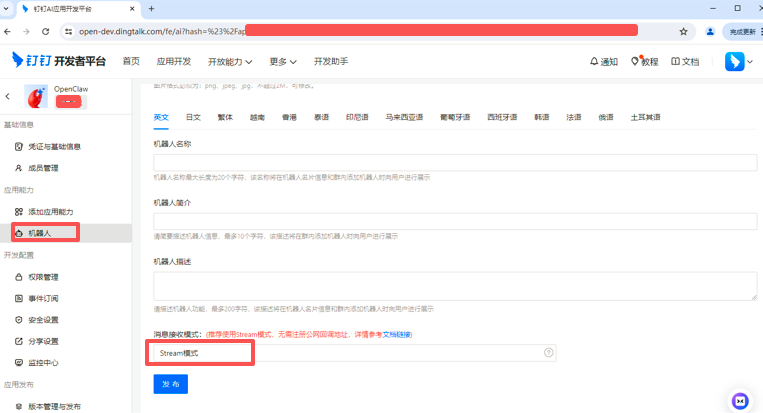Screen dimensions: 763x413
Task: Close the 钉钉AI应用开发平台 tab
Action: click(x=132, y=9)
